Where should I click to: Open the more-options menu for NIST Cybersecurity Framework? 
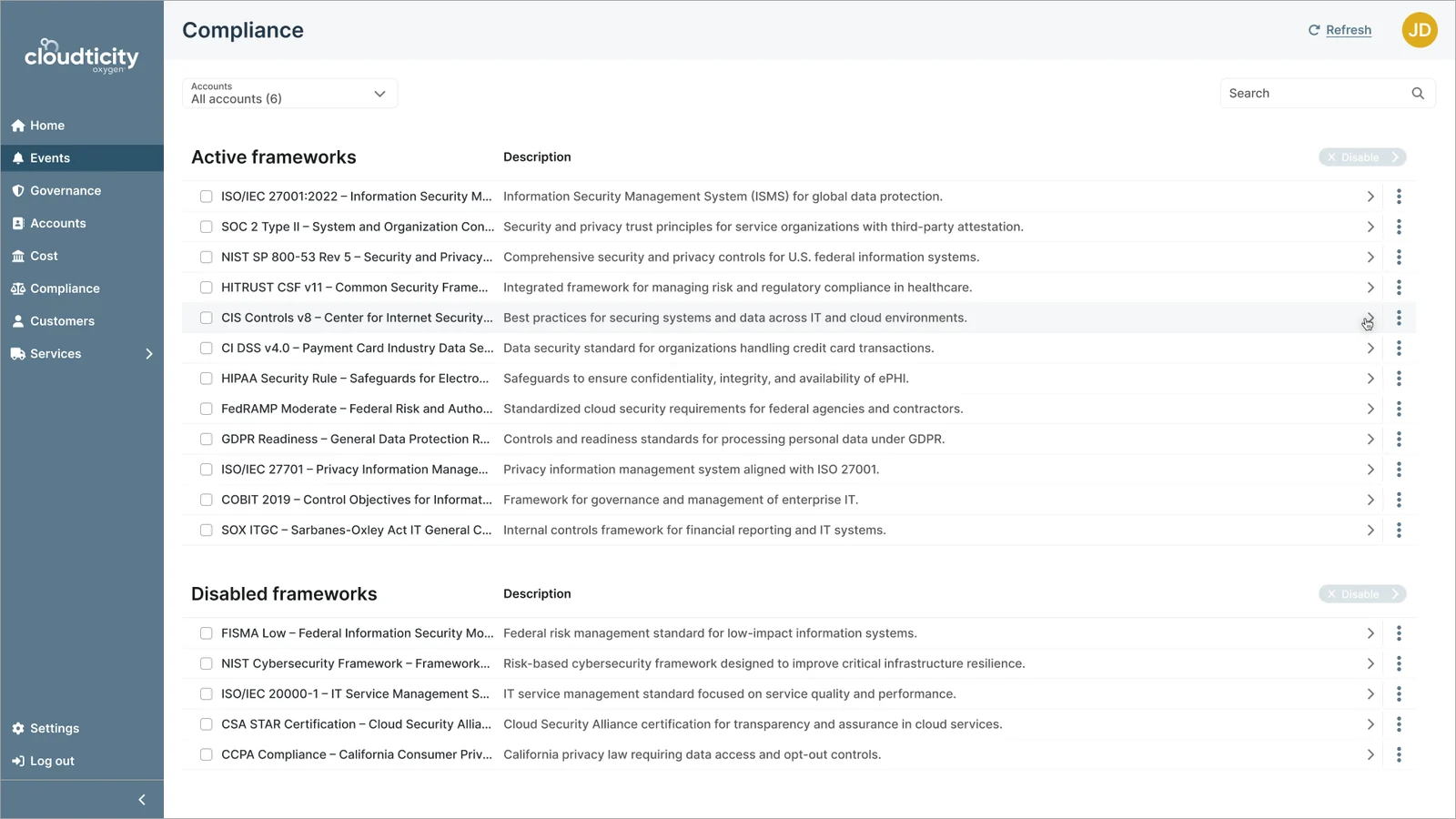point(1399,663)
